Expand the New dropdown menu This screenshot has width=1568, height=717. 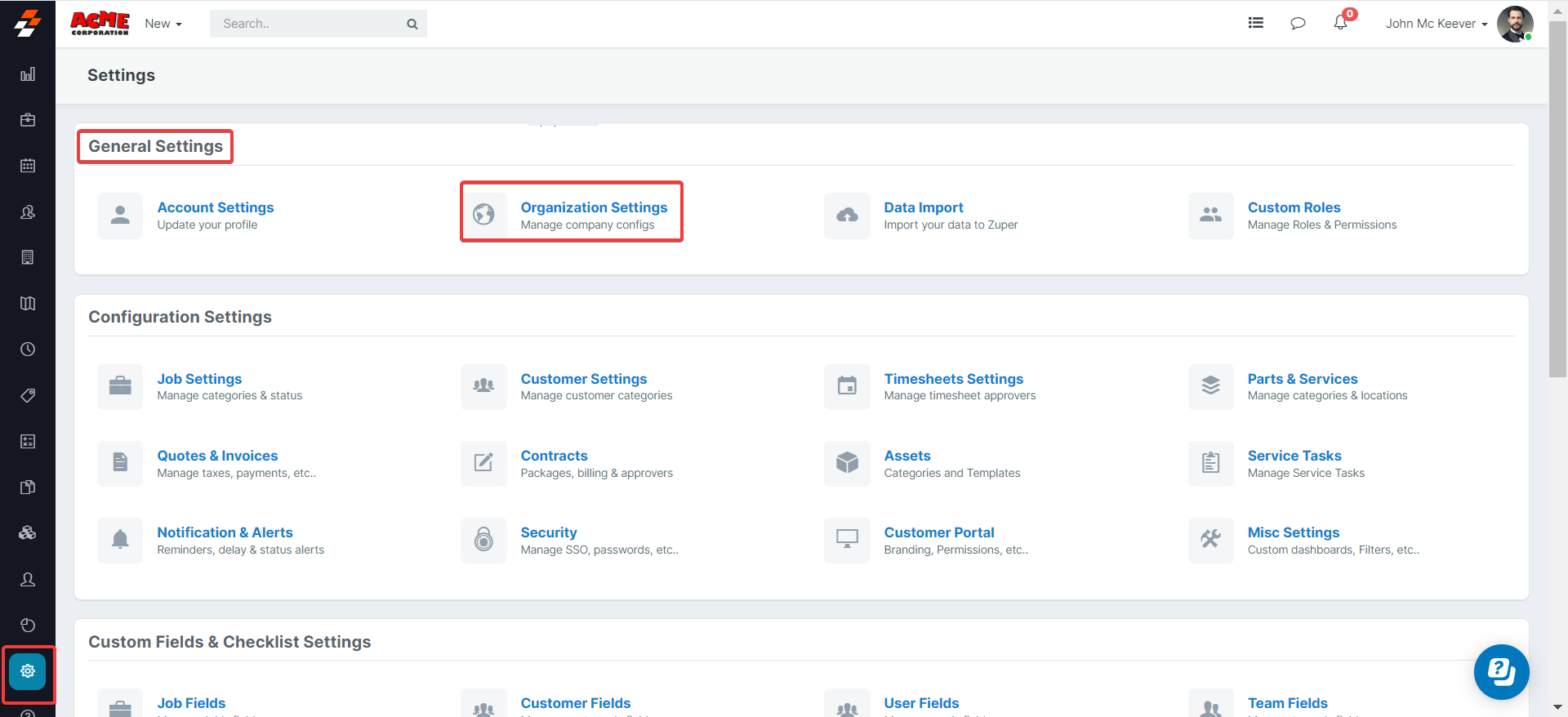point(163,24)
